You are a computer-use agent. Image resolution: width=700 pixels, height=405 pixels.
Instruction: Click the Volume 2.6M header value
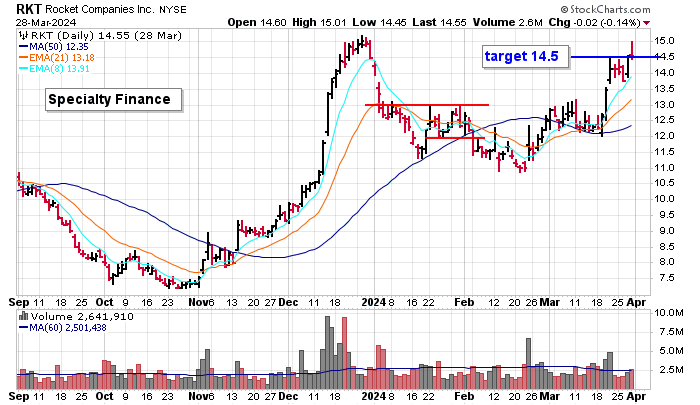point(508,22)
